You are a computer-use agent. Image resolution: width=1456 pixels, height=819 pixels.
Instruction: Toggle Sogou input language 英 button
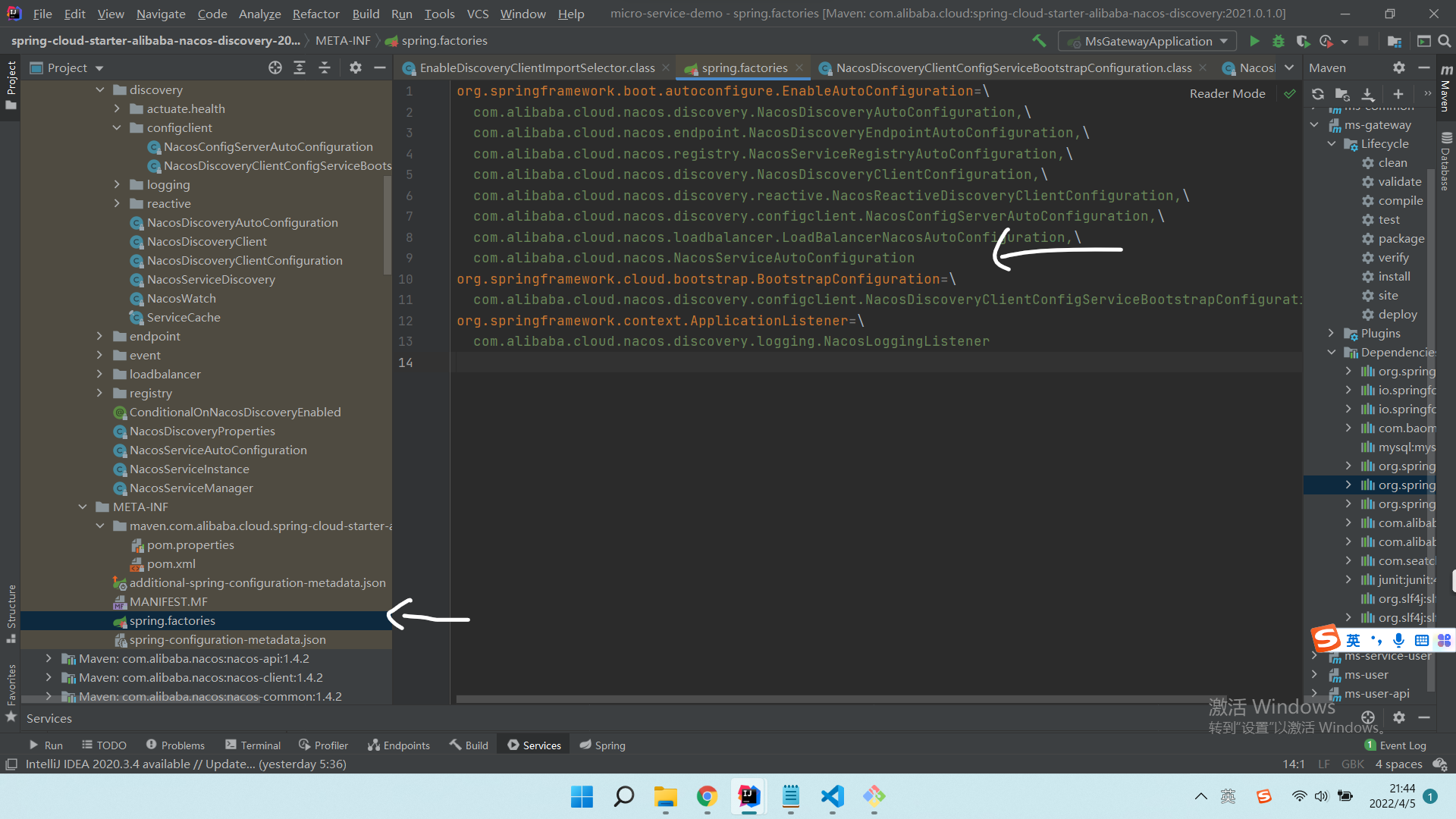(x=1353, y=640)
